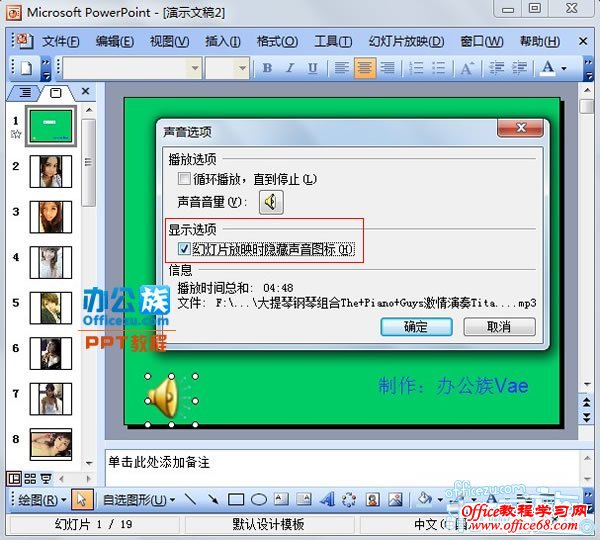The image size is (600, 540).
Task: Toggle bold formatting
Action: 267,68
